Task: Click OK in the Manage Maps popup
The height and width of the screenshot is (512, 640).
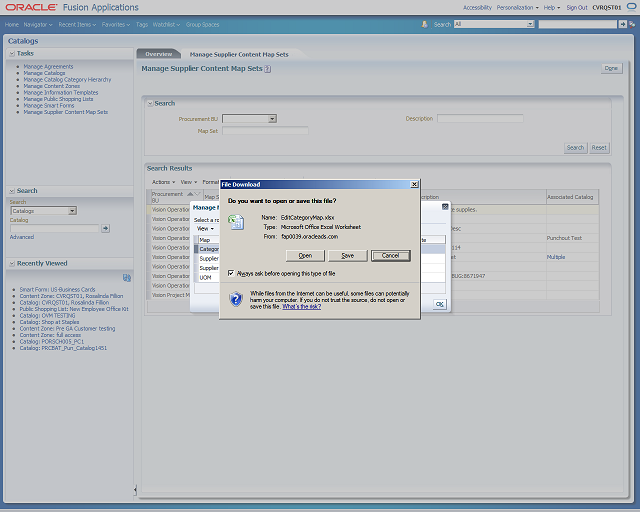Action: [x=439, y=304]
